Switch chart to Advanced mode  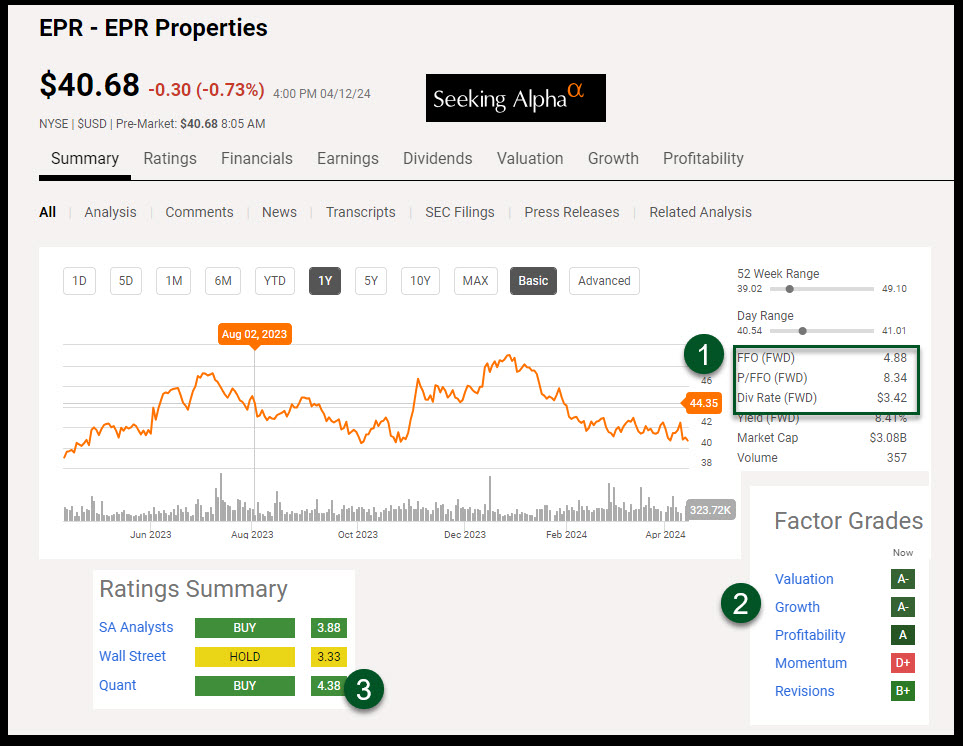(x=604, y=281)
